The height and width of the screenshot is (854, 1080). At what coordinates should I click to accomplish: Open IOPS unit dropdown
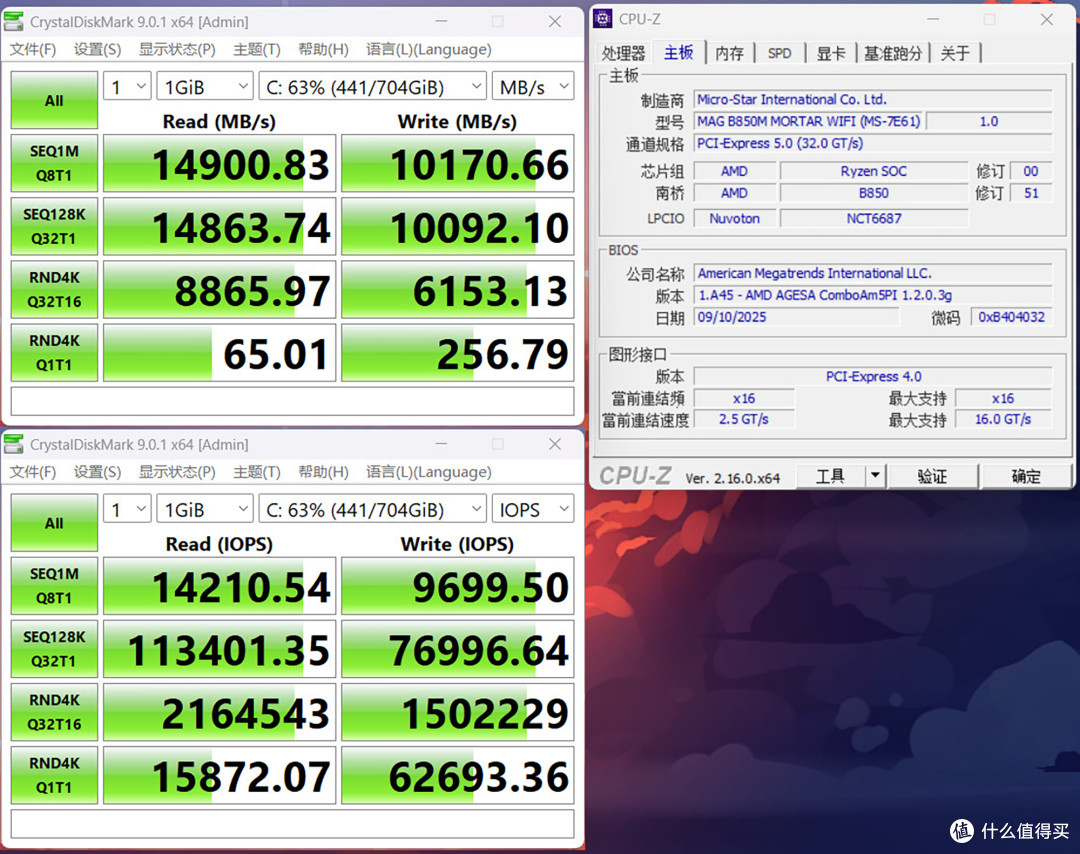(x=533, y=510)
